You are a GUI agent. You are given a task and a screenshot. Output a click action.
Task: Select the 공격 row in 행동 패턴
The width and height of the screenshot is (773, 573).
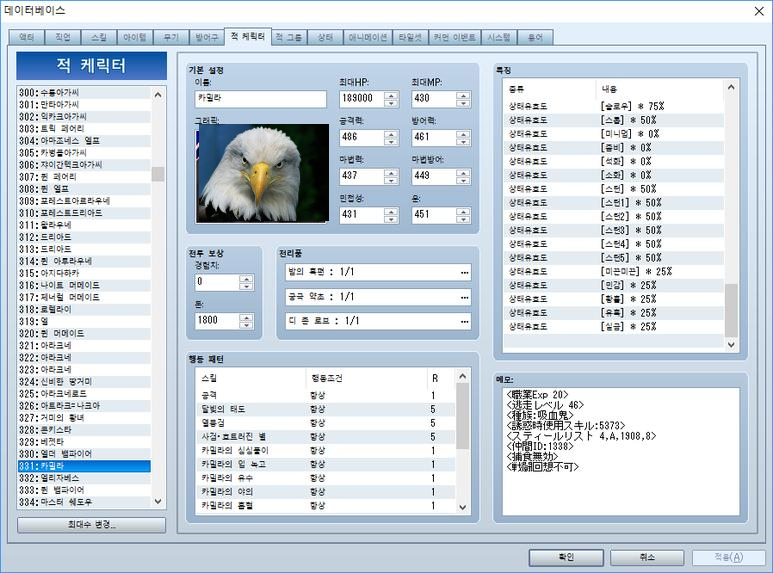tap(326, 395)
